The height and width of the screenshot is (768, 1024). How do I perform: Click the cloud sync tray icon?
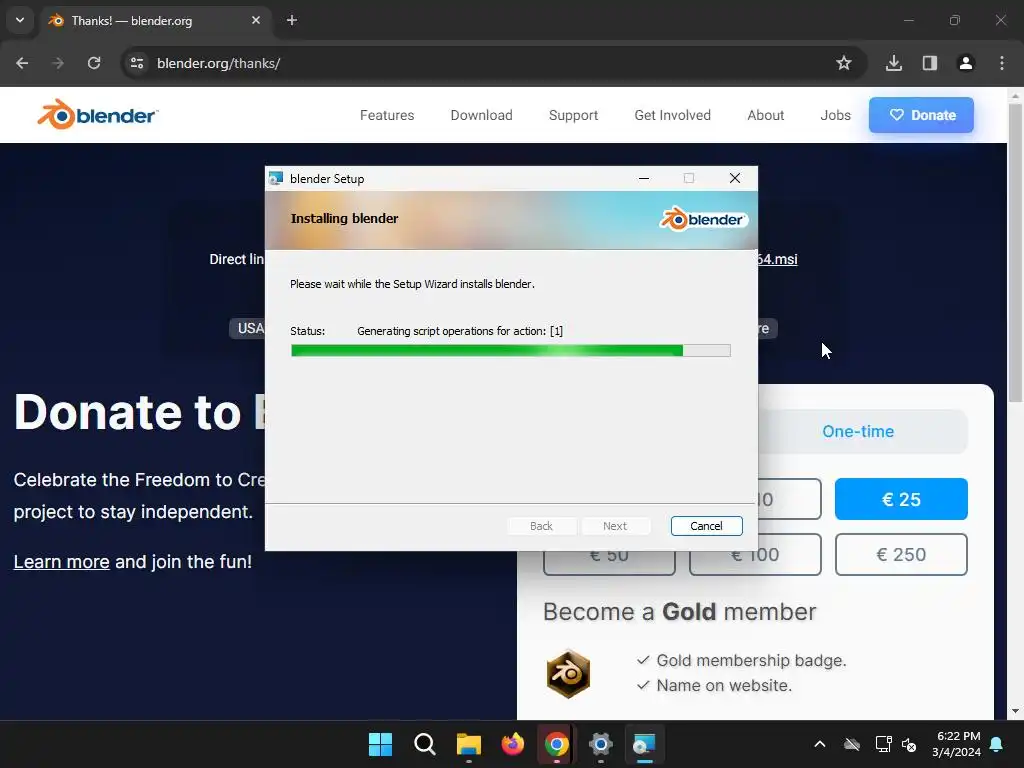click(x=852, y=744)
